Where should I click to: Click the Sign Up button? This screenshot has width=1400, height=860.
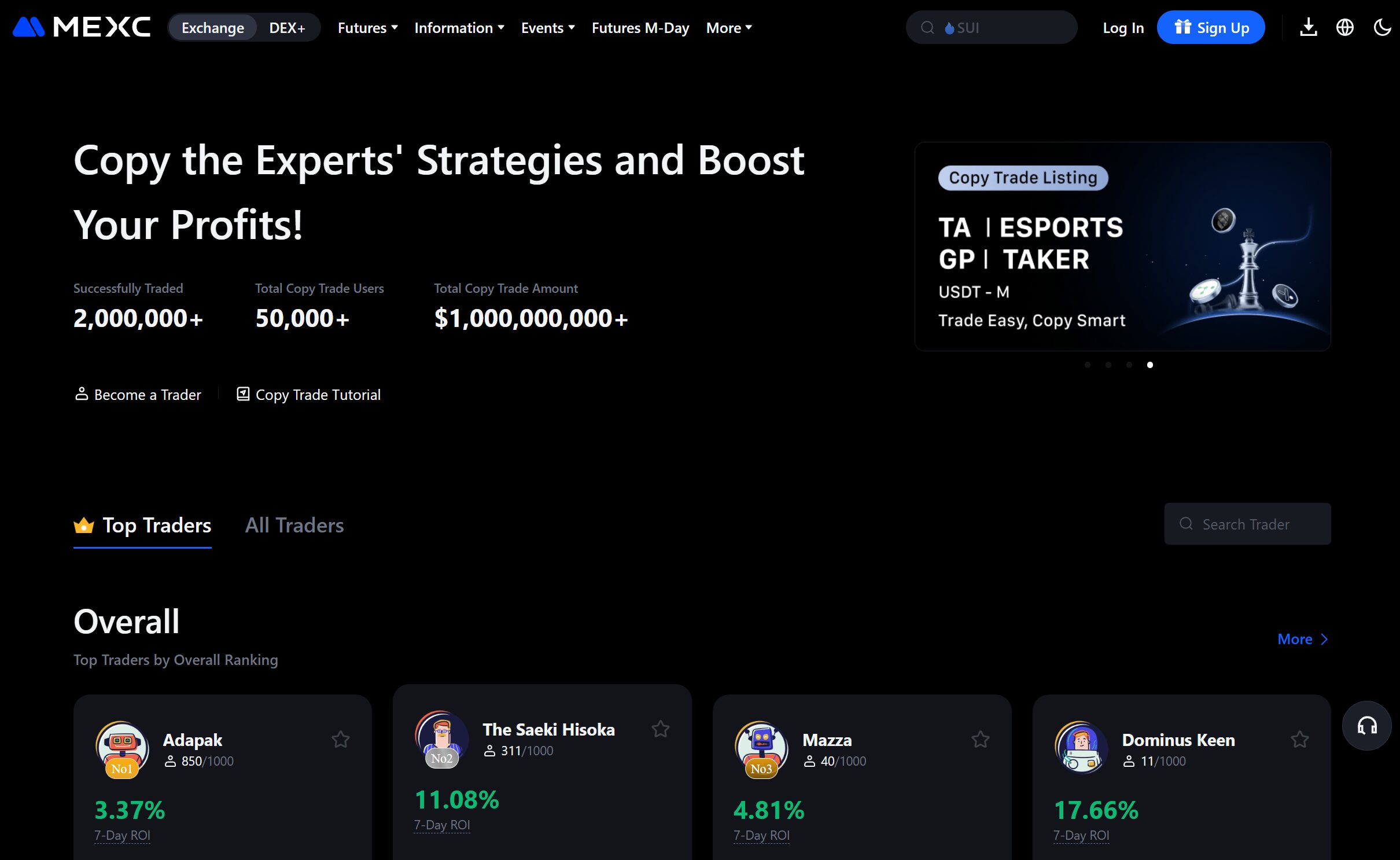pos(1211,28)
